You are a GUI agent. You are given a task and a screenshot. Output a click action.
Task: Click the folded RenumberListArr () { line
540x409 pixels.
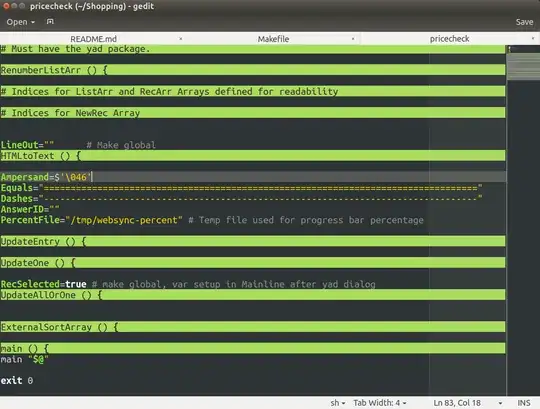point(253,70)
